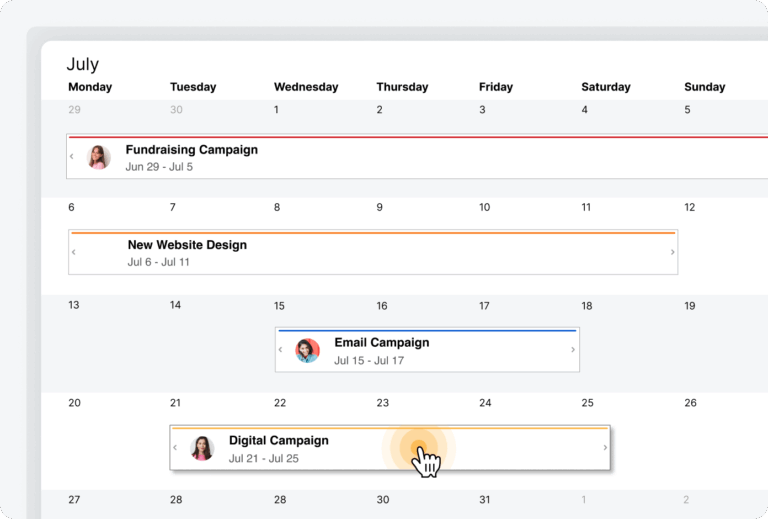This screenshot has width=768, height=519.
Task: Click the Jul 15 - Jul 17 date range
Action: point(369,361)
